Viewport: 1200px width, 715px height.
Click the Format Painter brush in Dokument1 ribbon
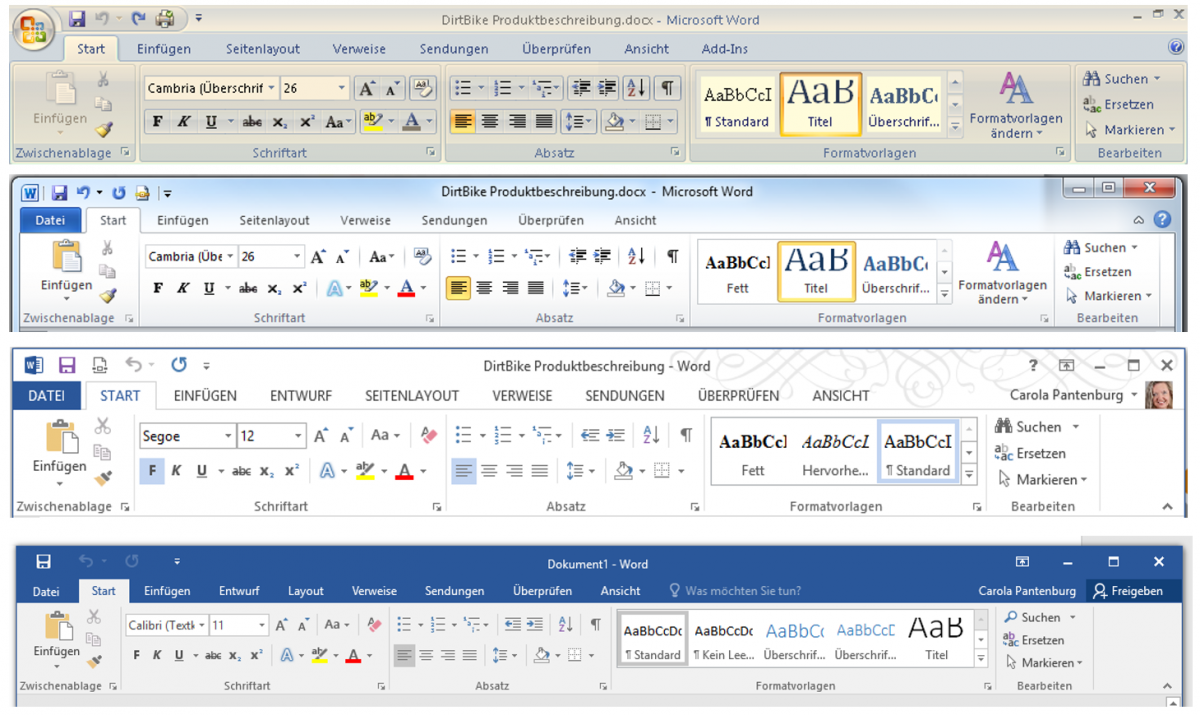coord(93,661)
